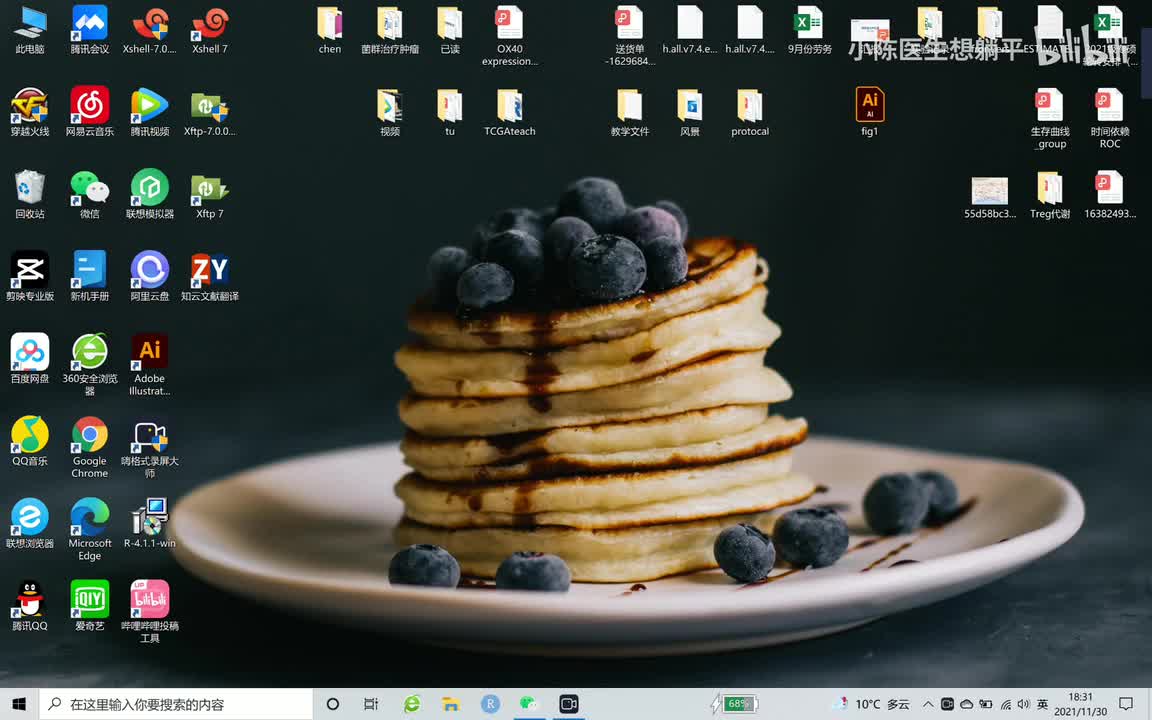The width and height of the screenshot is (1152, 720).
Task: Open the screen recorder taskbar icon
Action: click(568, 704)
